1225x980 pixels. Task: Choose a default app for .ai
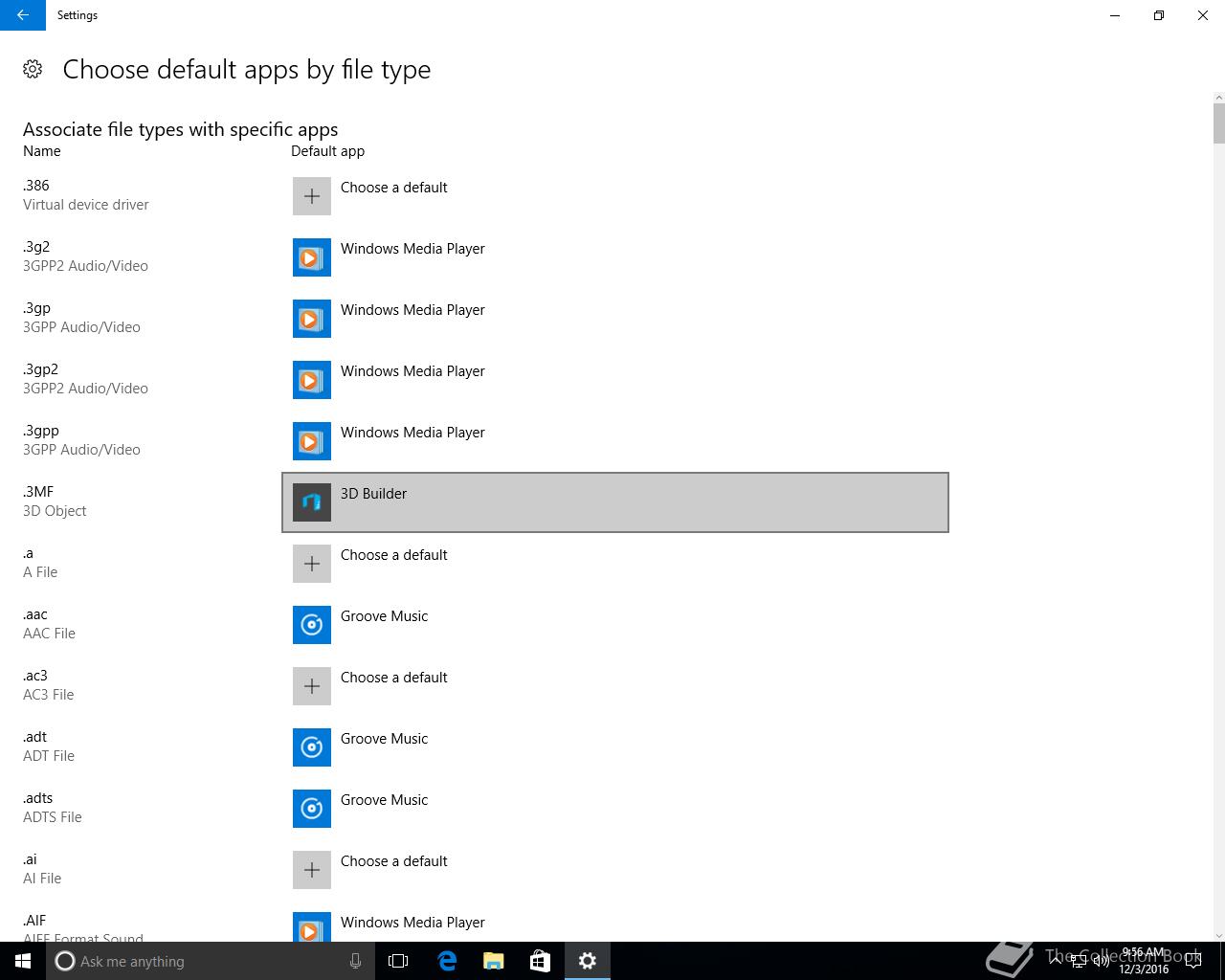tap(615, 870)
